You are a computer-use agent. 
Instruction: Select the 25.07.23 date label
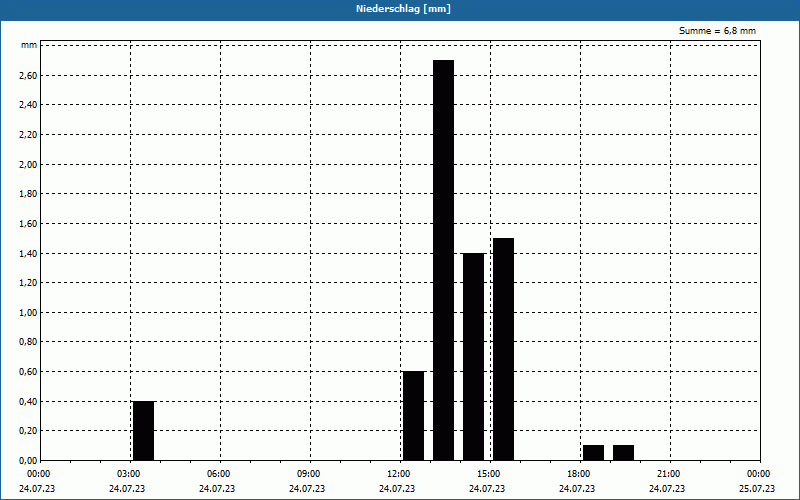click(x=757, y=488)
